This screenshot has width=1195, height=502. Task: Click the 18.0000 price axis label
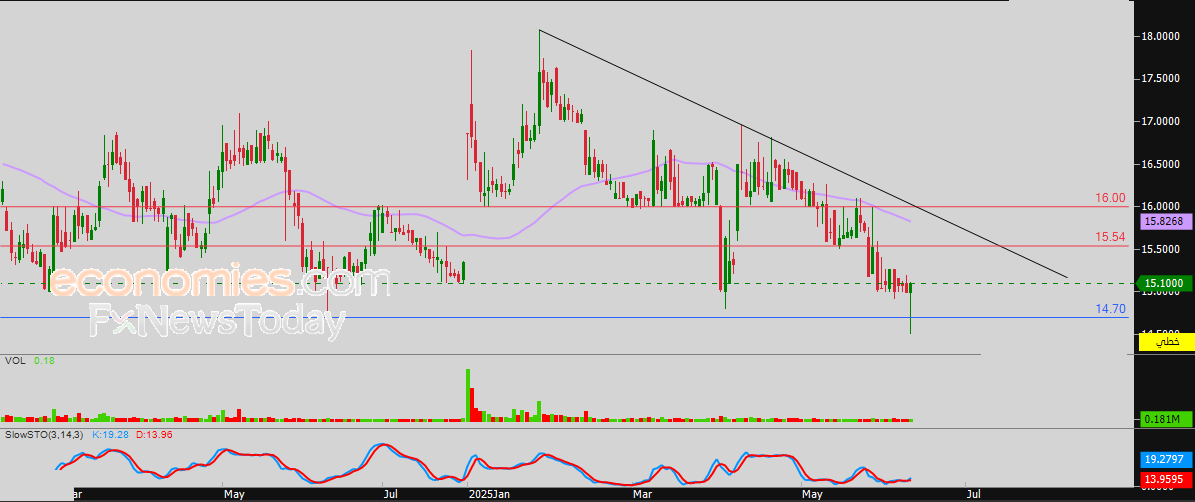[x=1162, y=36]
